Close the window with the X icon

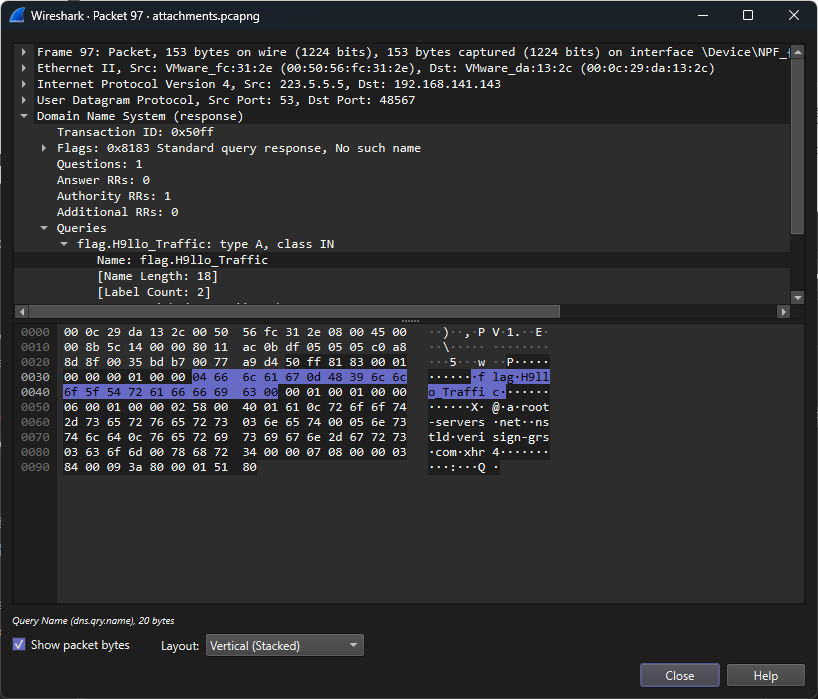pos(794,16)
